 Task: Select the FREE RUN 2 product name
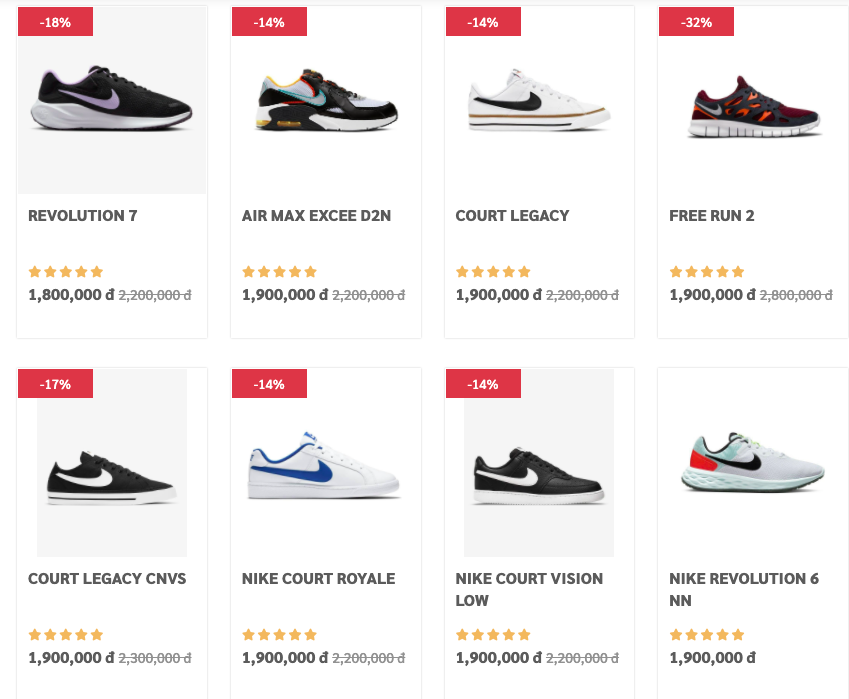point(711,215)
